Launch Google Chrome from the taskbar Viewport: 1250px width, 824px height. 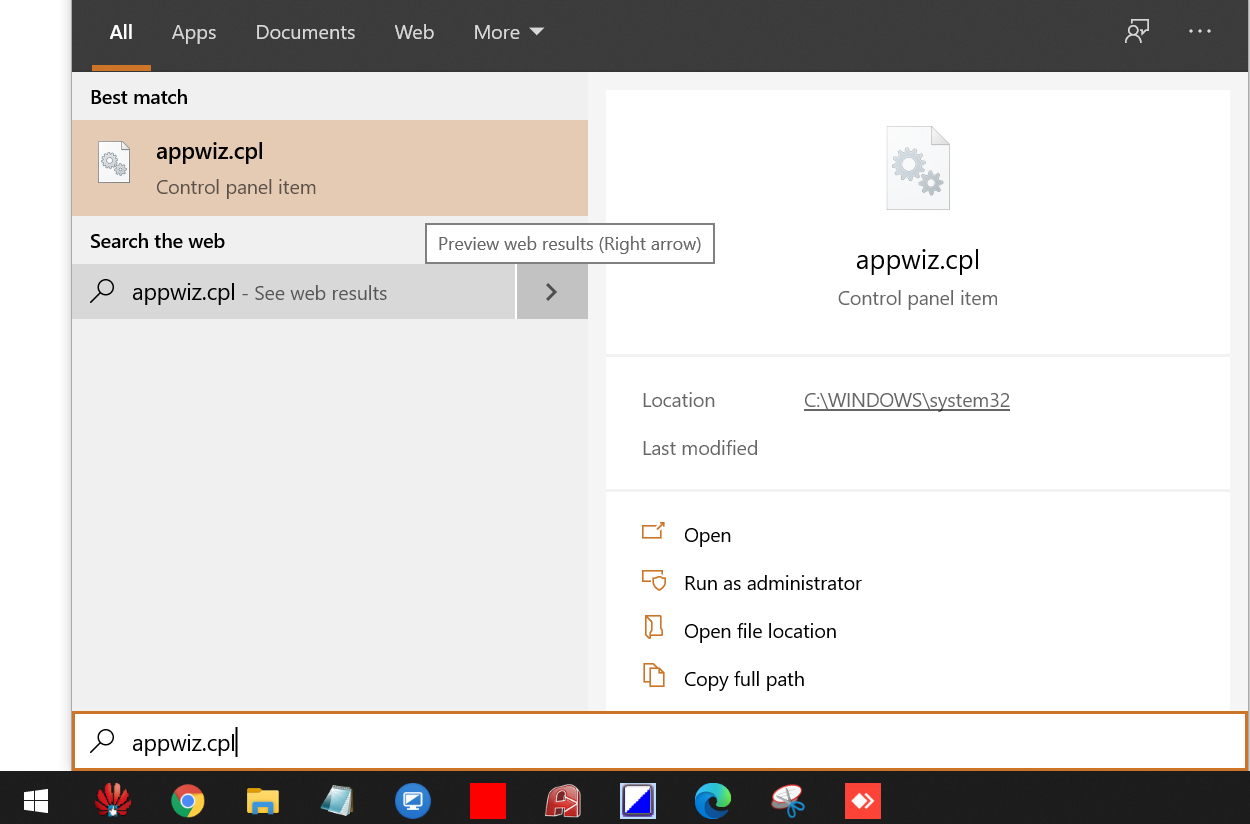pyautogui.click(x=187, y=800)
